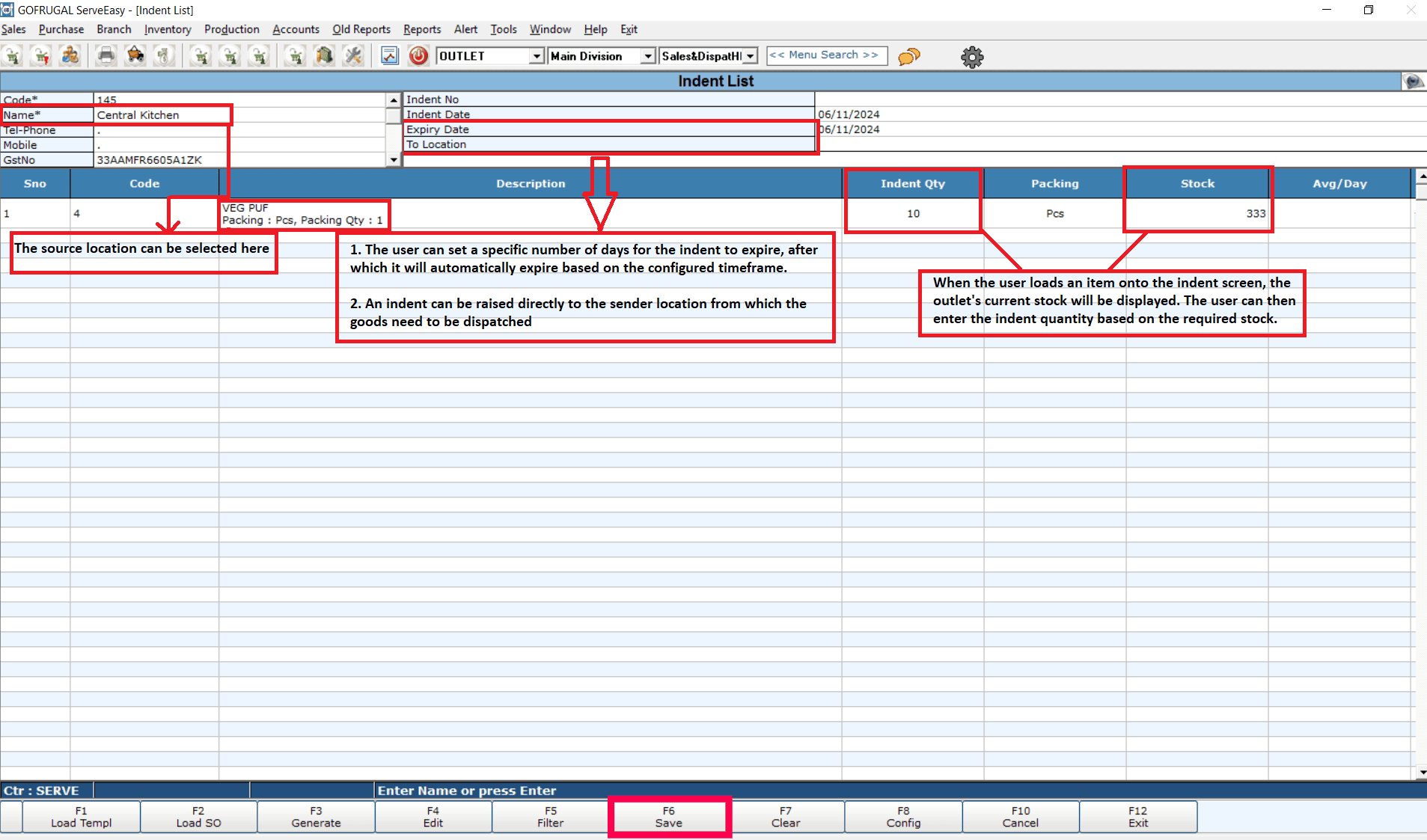Click the F12 Exit button
The image size is (1427, 840).
1138,817
